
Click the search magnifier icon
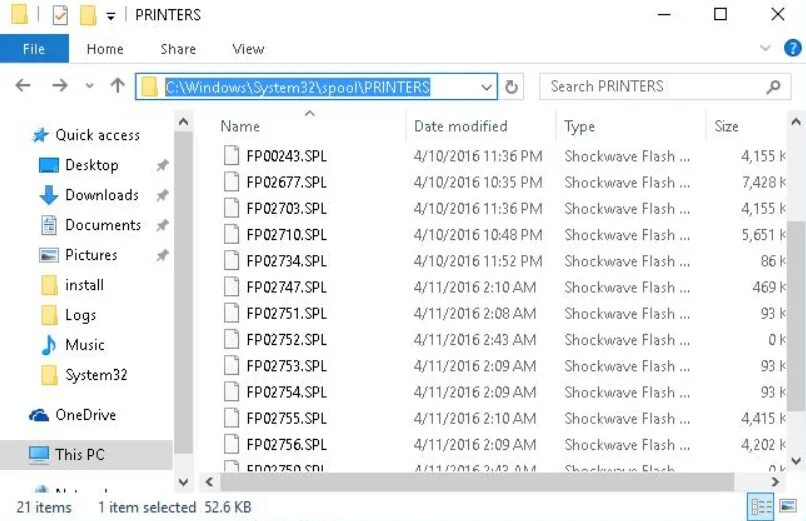[774, 87]
